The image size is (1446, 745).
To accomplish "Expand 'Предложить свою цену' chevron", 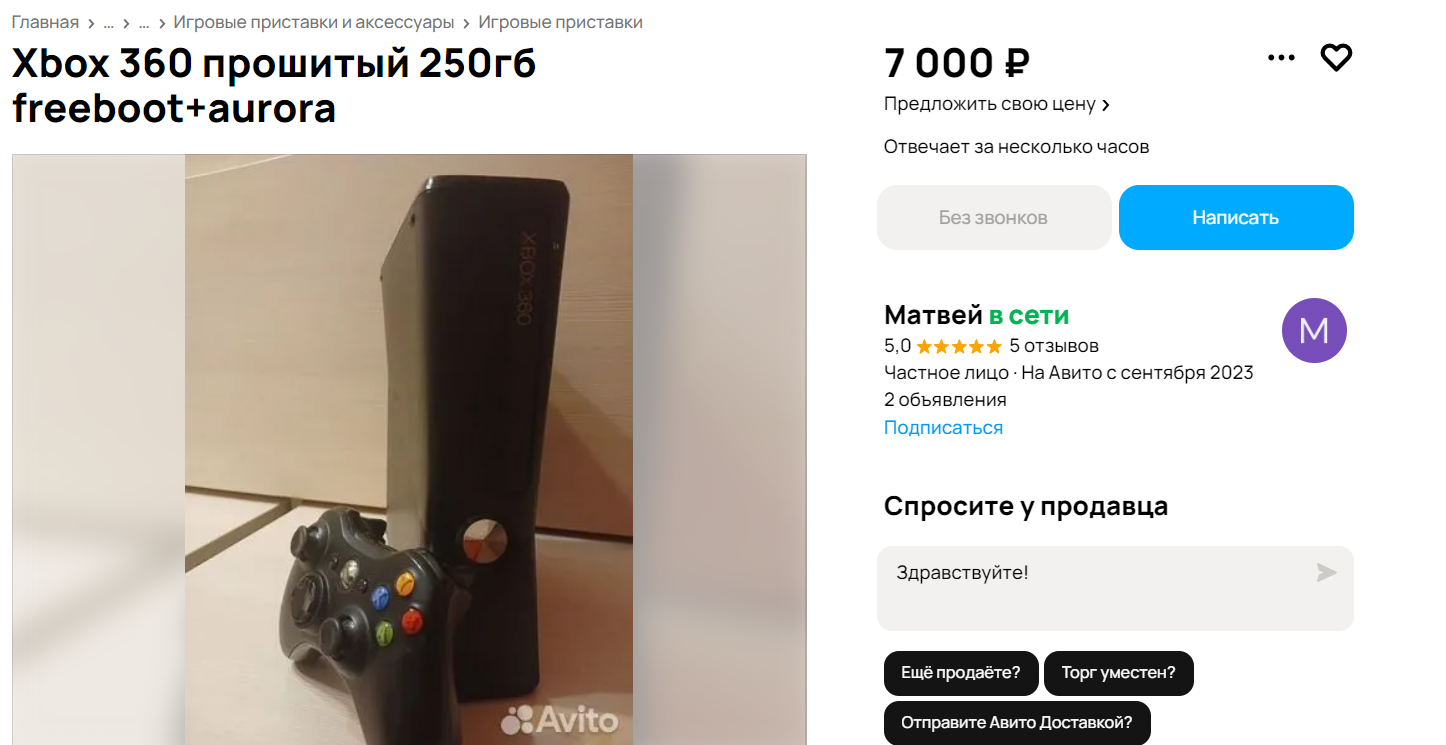I will point(1105,104).
